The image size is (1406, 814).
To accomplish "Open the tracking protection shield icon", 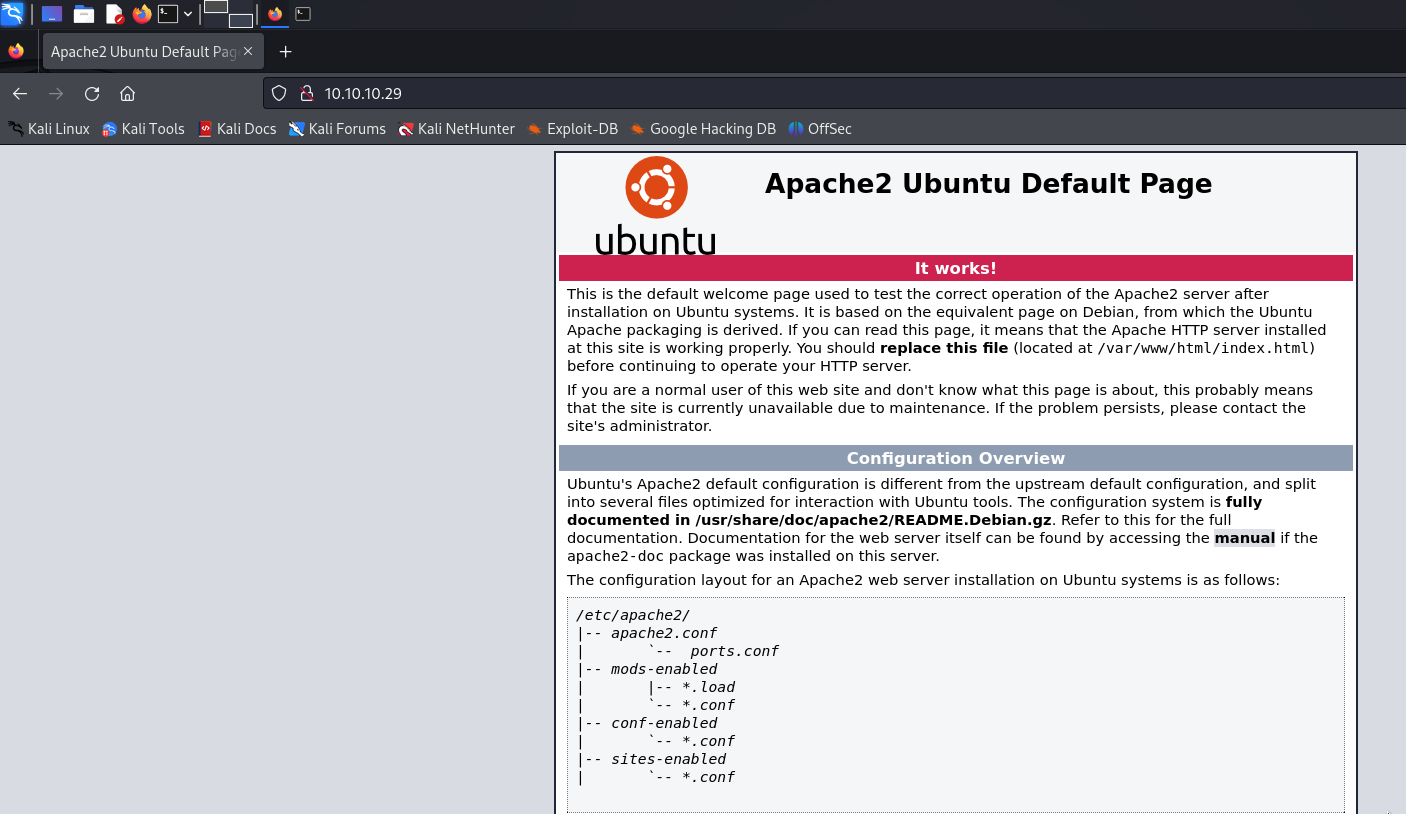I will (280, 94).
